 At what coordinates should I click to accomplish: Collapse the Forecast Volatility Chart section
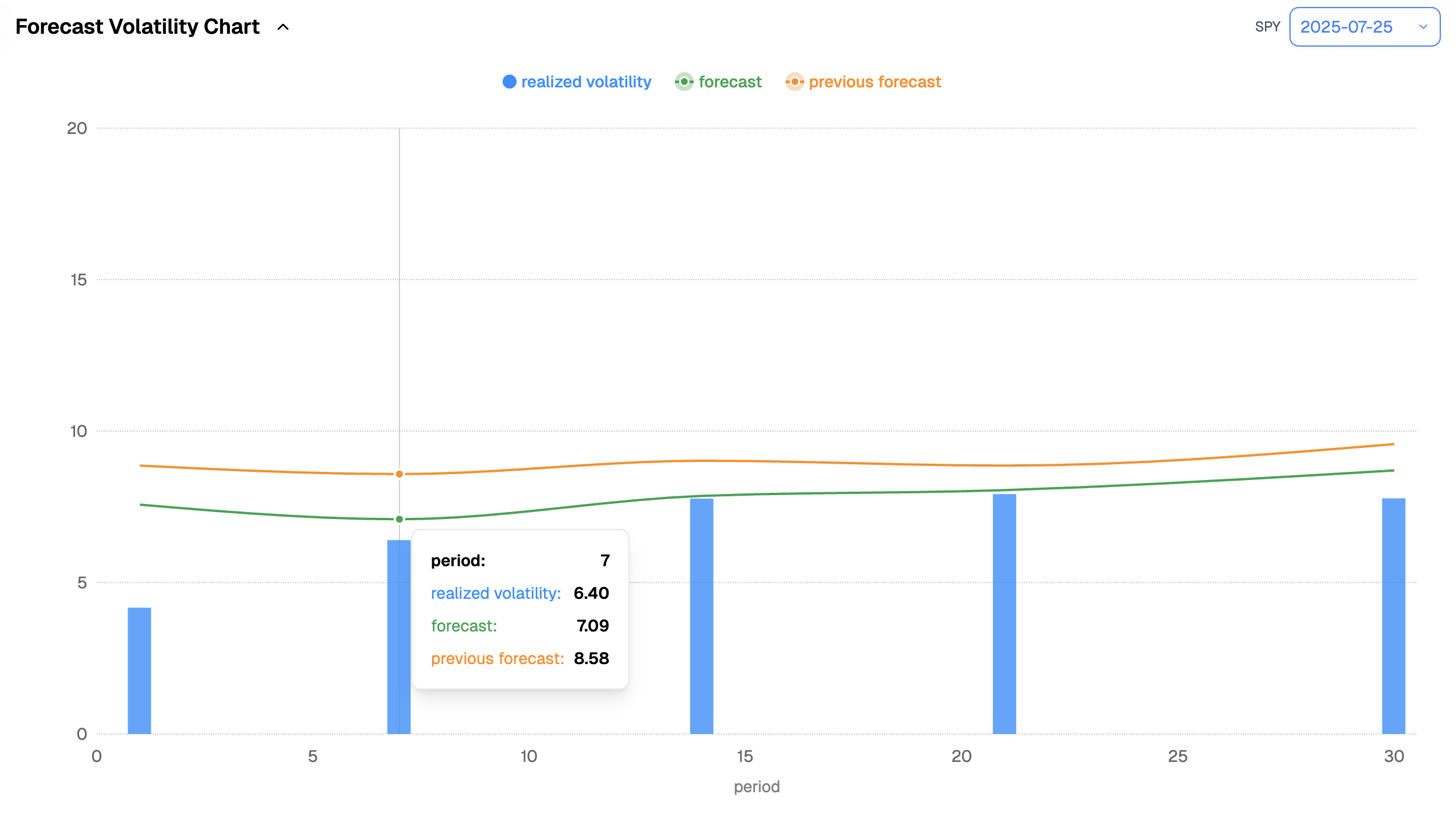pos(283,27)
